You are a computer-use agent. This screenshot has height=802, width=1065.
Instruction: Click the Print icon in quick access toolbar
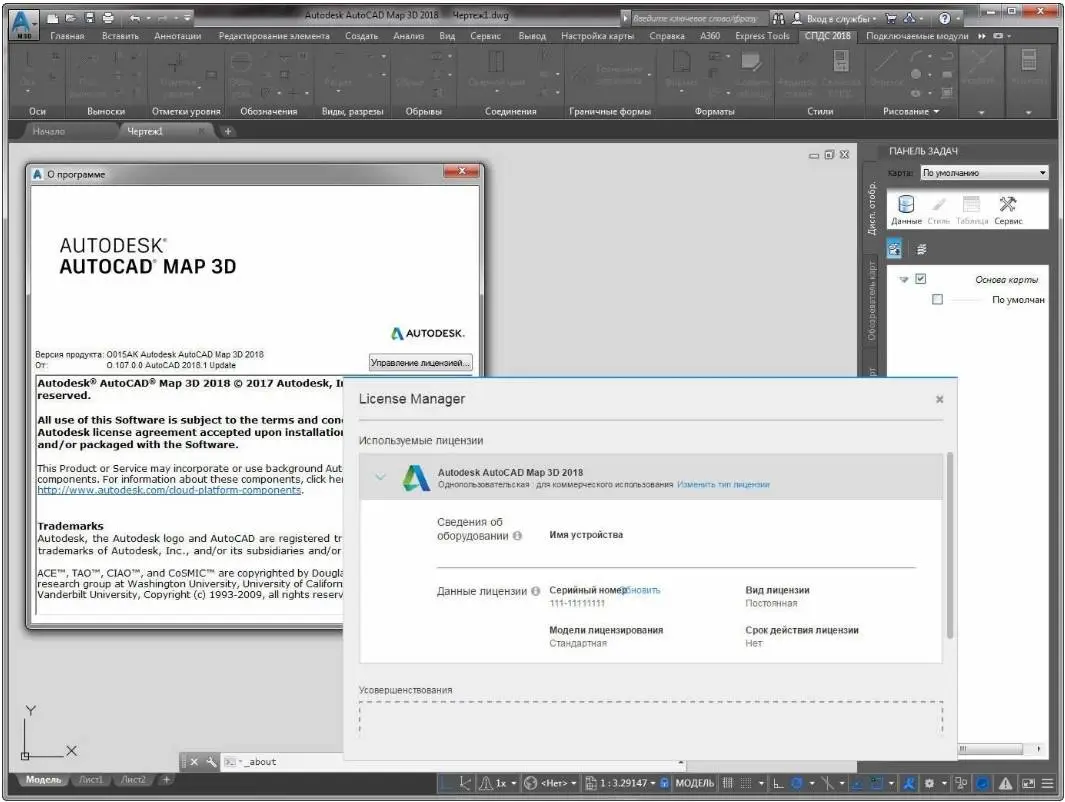pyautogui.click(x=107, y=18)
